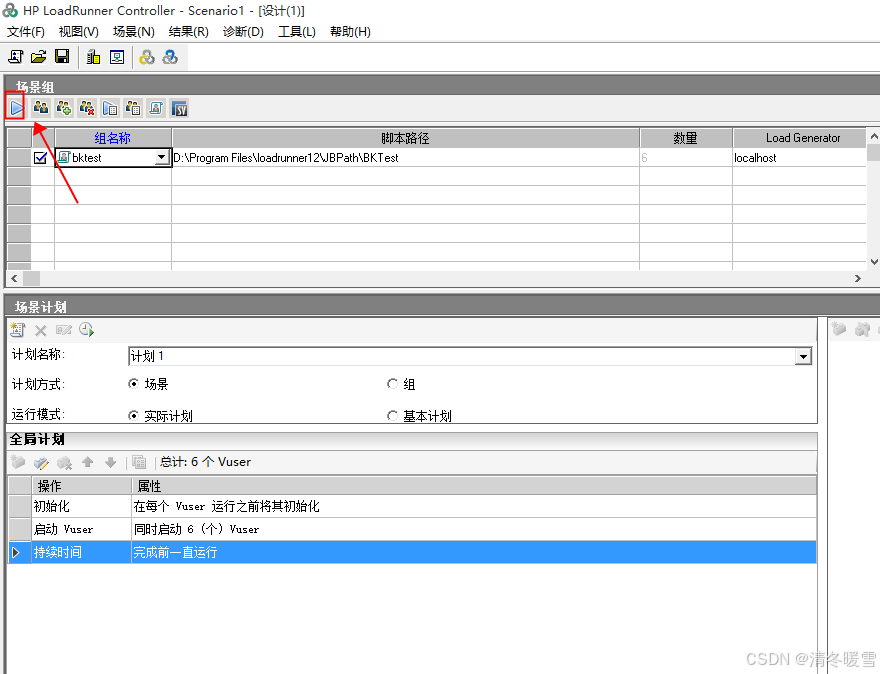The image size is (880, 674).
Task: Select the 持续时间 action row
Action: (412, 552)
